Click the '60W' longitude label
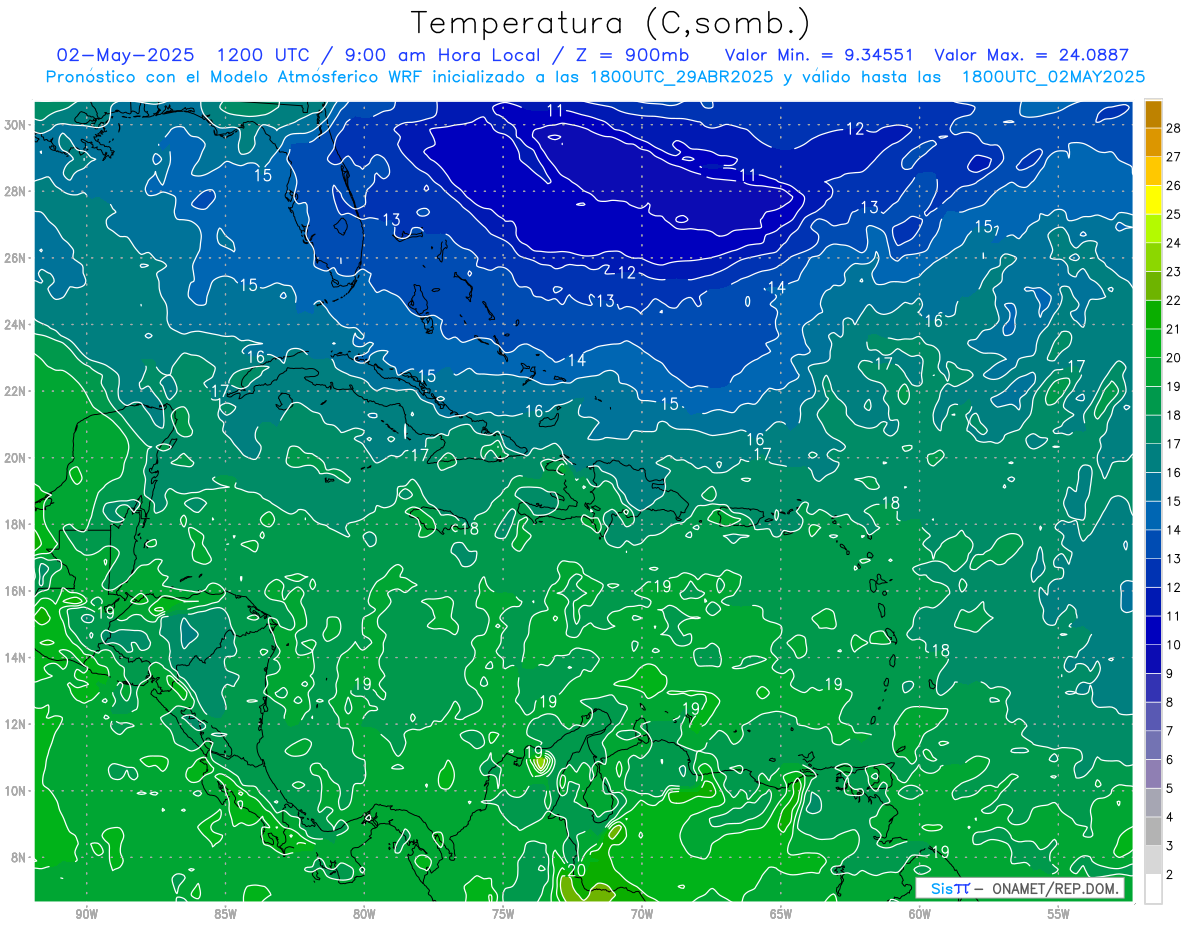This screenshot has width=1200, height=927. [920, 914]
